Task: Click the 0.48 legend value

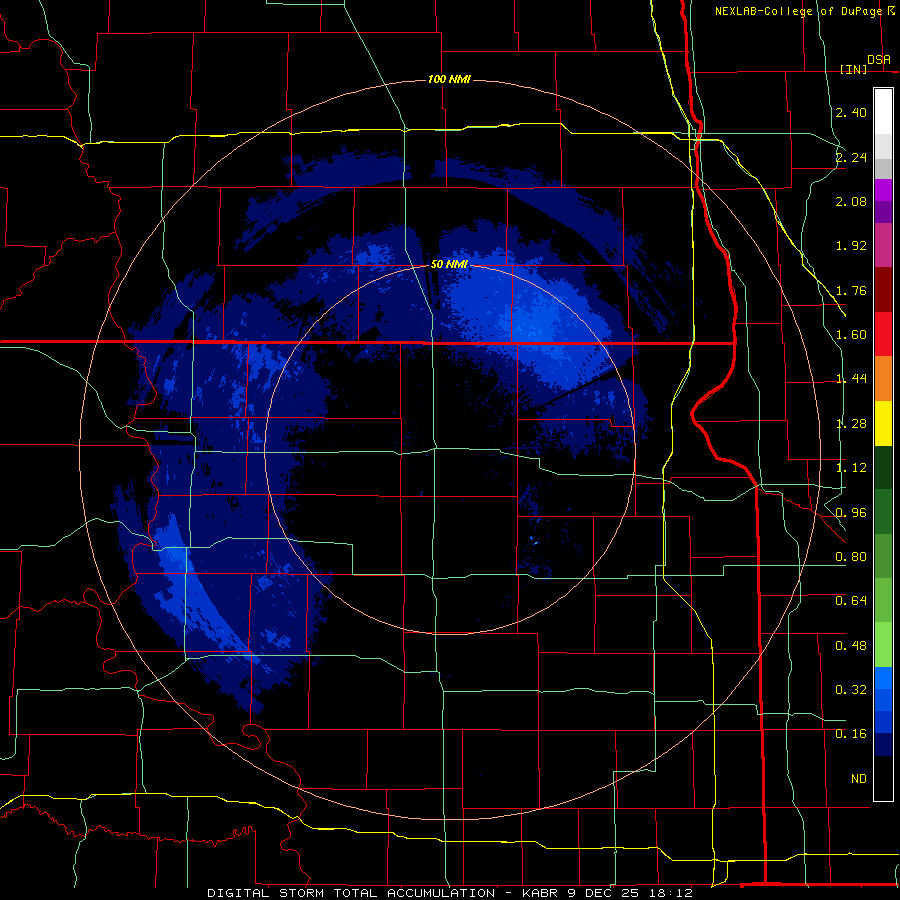Action: point(851,646)
